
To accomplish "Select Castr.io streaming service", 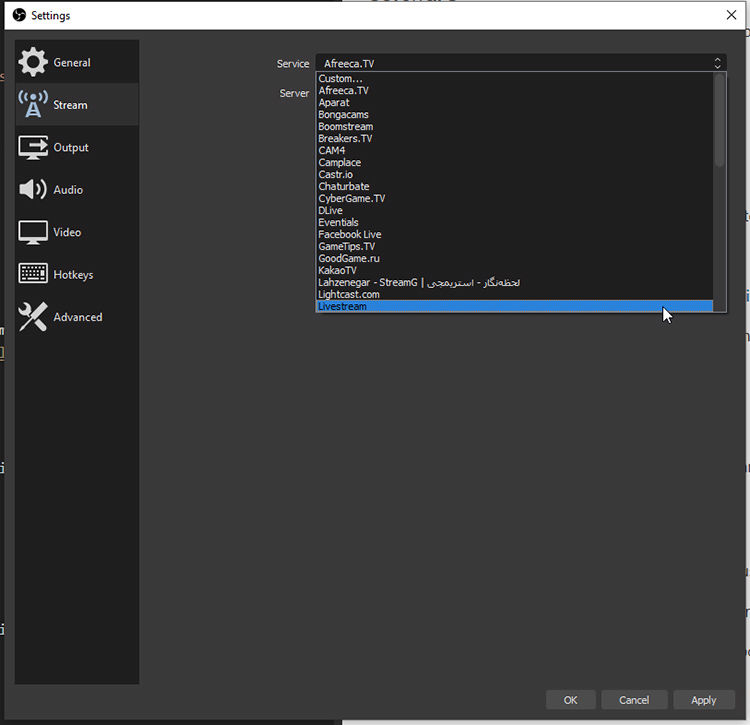I will 515,174.
